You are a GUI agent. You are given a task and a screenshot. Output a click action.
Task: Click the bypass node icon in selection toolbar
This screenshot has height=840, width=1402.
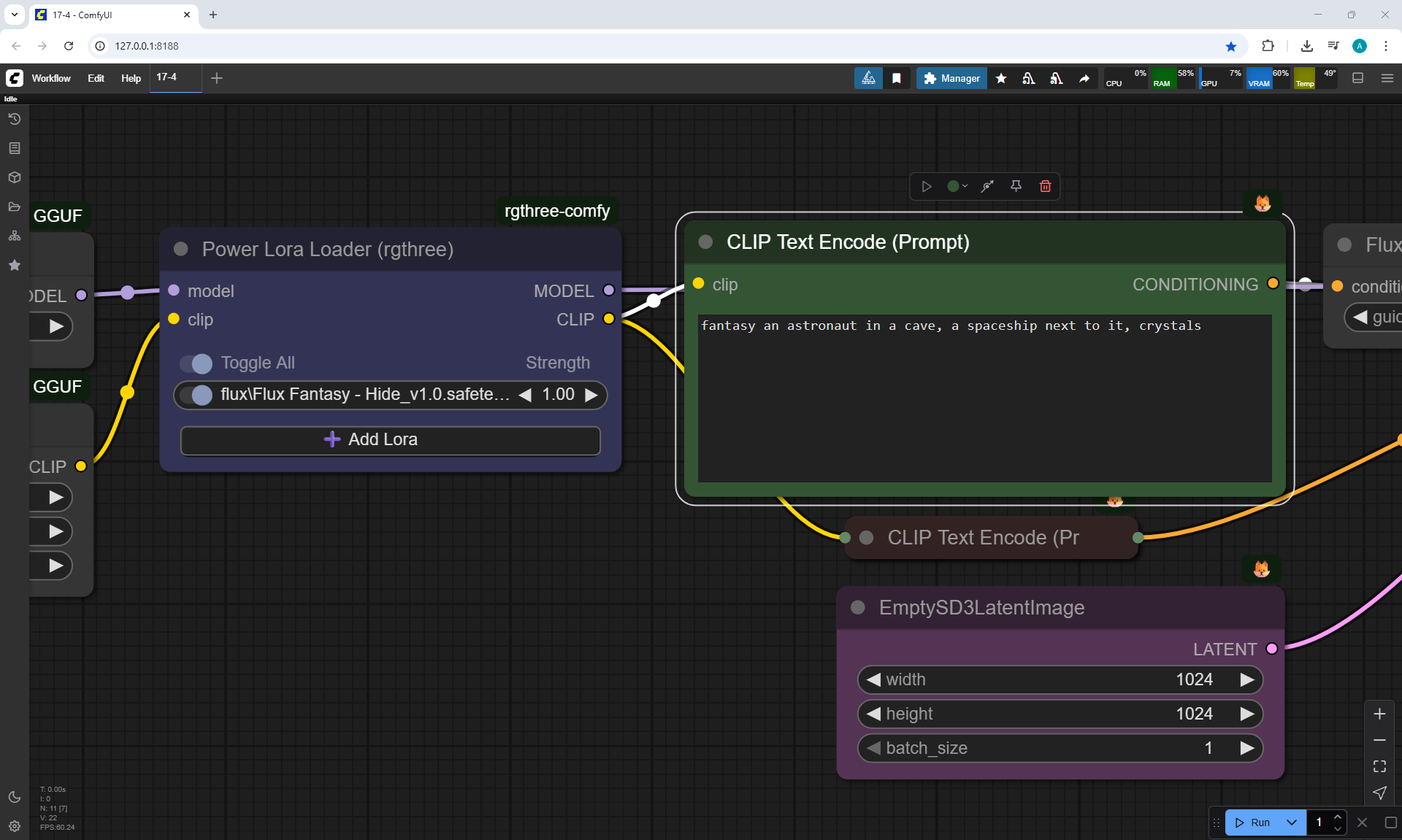pyautogui.click(x=987, y=186)
